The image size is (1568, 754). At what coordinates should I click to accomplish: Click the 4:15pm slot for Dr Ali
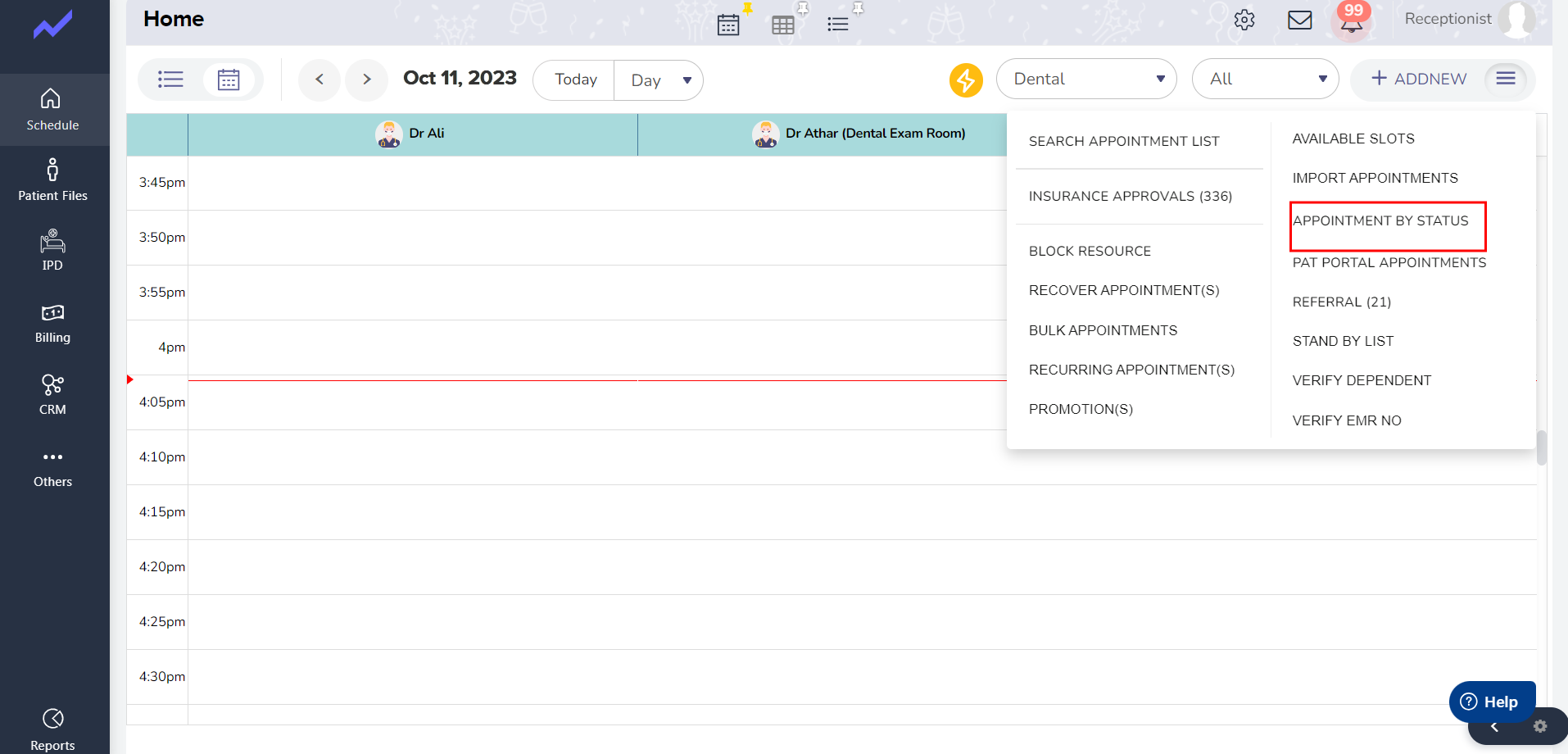point(413,512)
